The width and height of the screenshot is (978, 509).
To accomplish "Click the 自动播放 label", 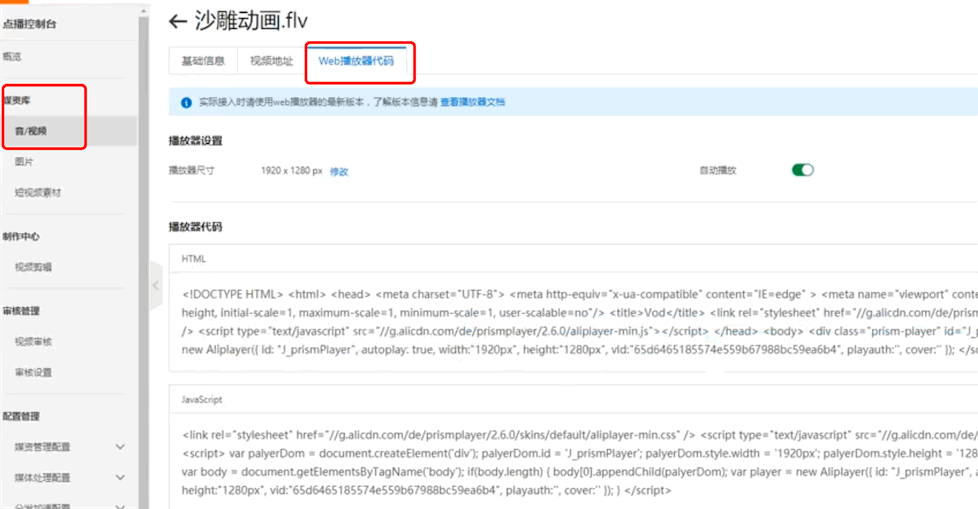I will [718, 170].
